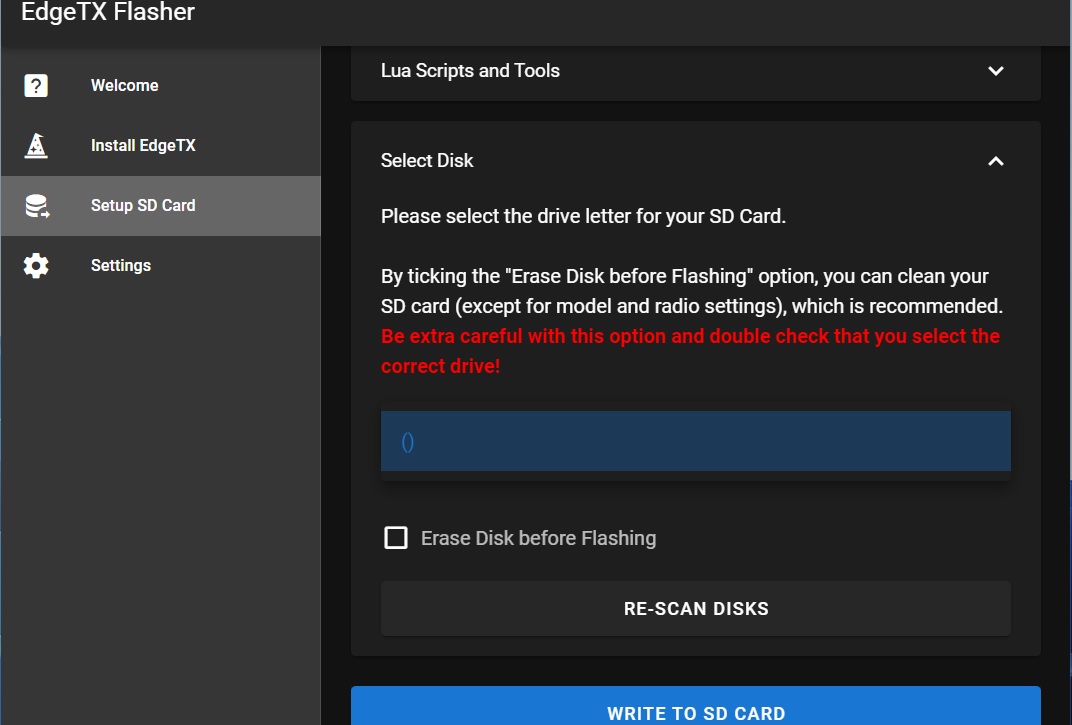1072x725 pixels.
Task: Click the Erase Disk before Flashing label
Action: tap(539, 538)
